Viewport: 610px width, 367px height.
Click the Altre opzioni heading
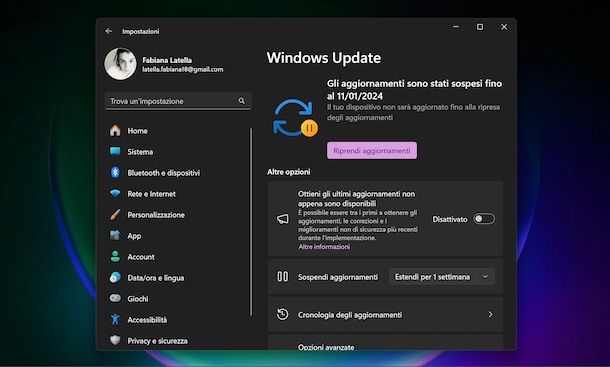(289, 172)
